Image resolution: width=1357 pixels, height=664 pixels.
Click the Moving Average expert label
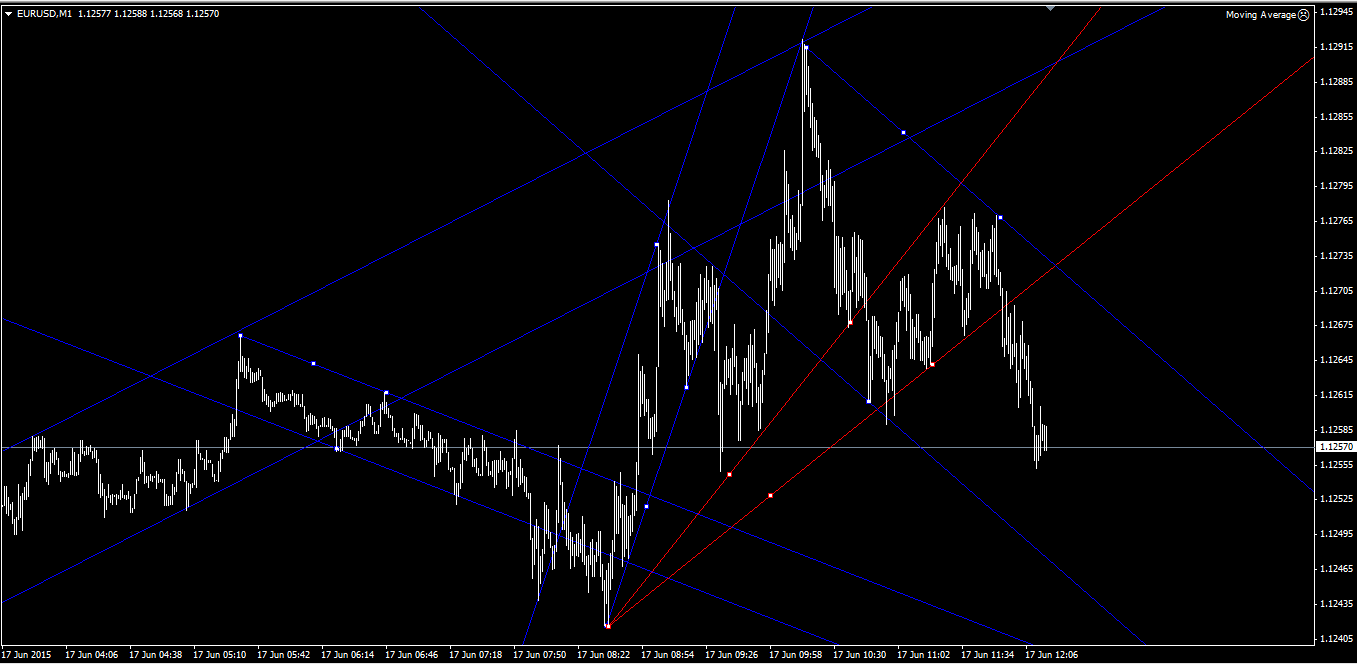1261,15
